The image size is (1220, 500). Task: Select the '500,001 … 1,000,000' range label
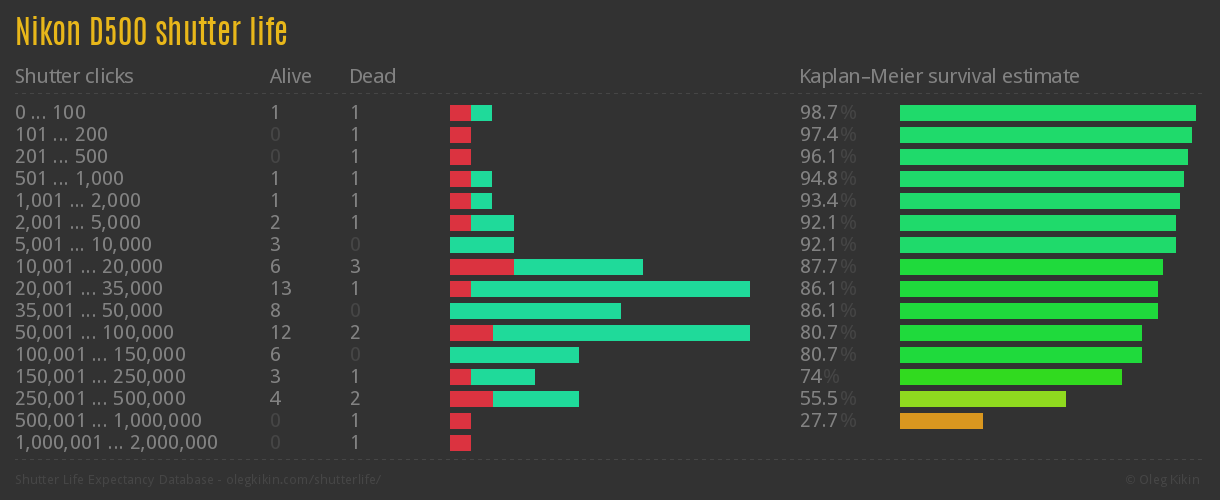108,421
